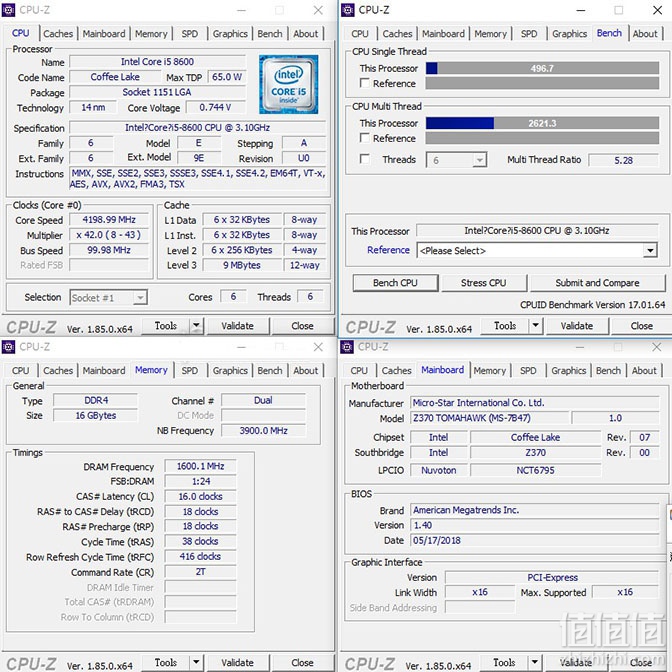Click Submit and Compare button
Image resolution: width=672 pixels, height=672 pixels.
(x=597, y=283)
